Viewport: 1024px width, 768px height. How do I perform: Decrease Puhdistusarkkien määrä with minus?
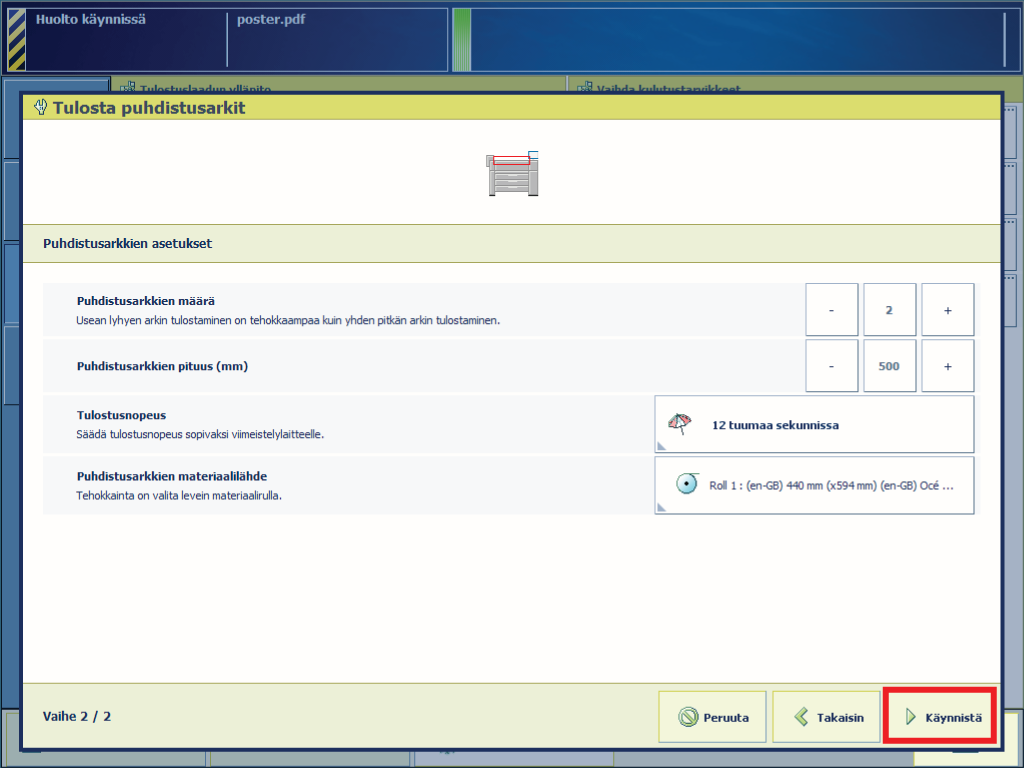pyautogui.click(x=831, y=310)
